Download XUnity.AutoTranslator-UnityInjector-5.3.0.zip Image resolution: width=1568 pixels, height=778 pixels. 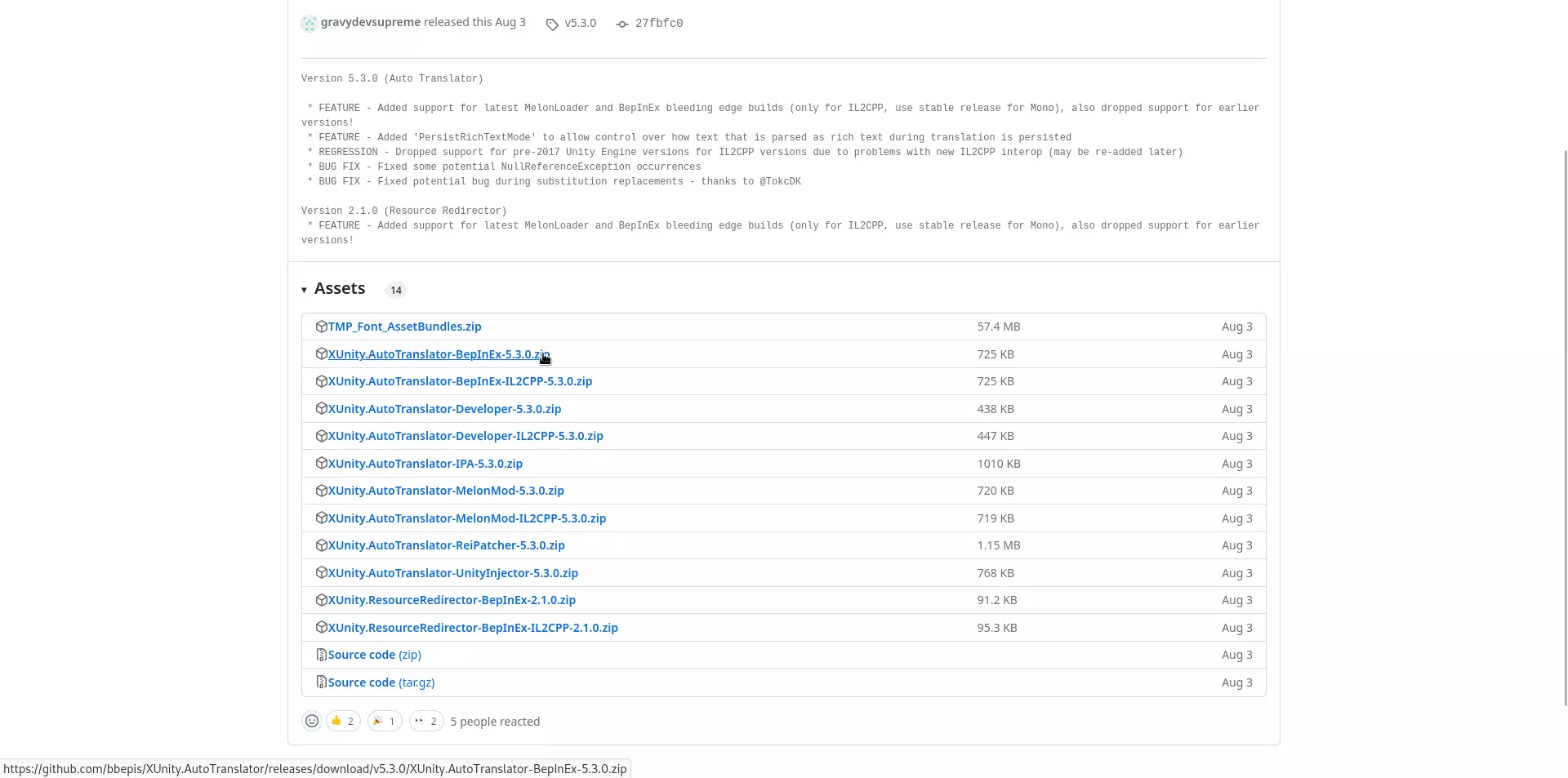(453, 573)
